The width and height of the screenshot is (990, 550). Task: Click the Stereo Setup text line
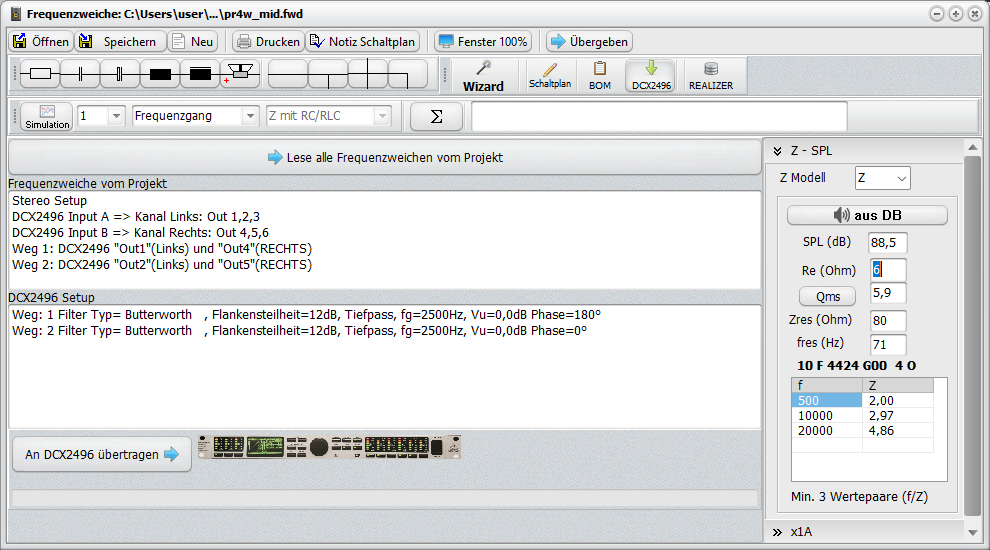49,201
